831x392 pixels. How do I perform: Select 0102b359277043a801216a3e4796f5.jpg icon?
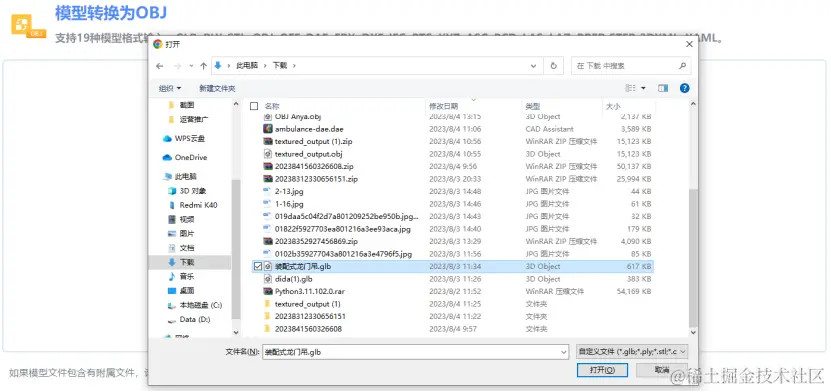(x=268, y=254)
